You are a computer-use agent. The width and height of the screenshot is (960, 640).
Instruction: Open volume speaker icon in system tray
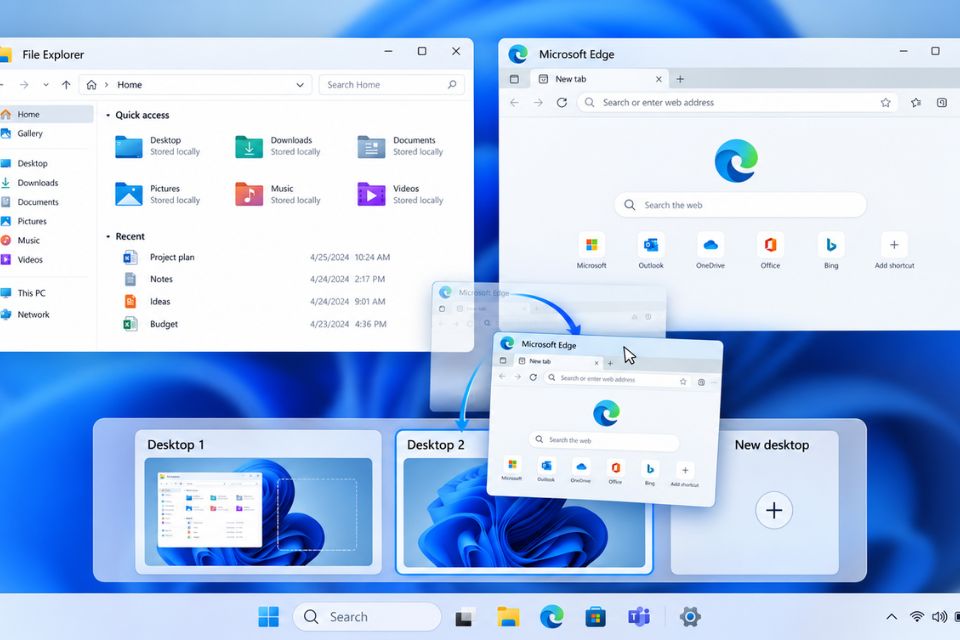[x=939, y=617]
